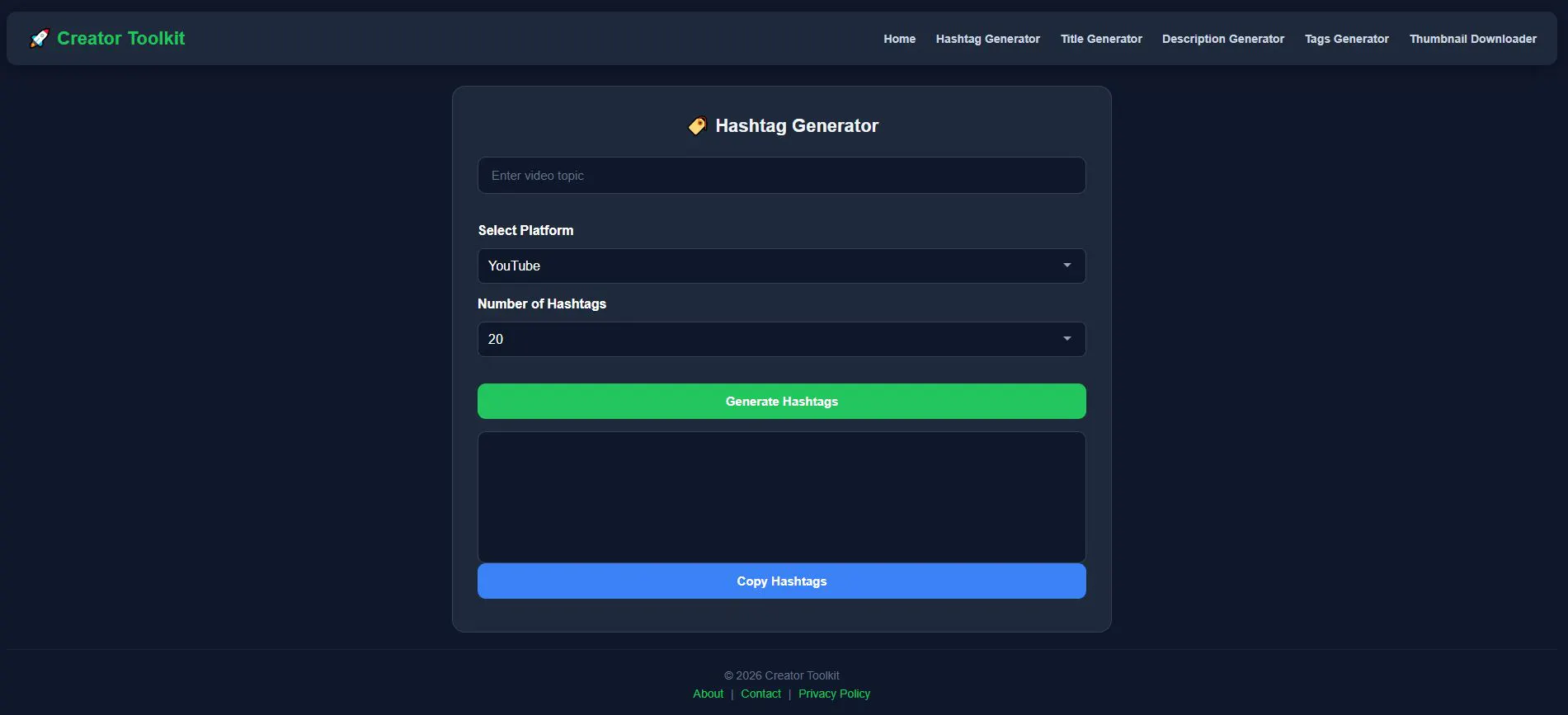Click the © 2026 Creator Toolkit text

(x=782, y=675)
